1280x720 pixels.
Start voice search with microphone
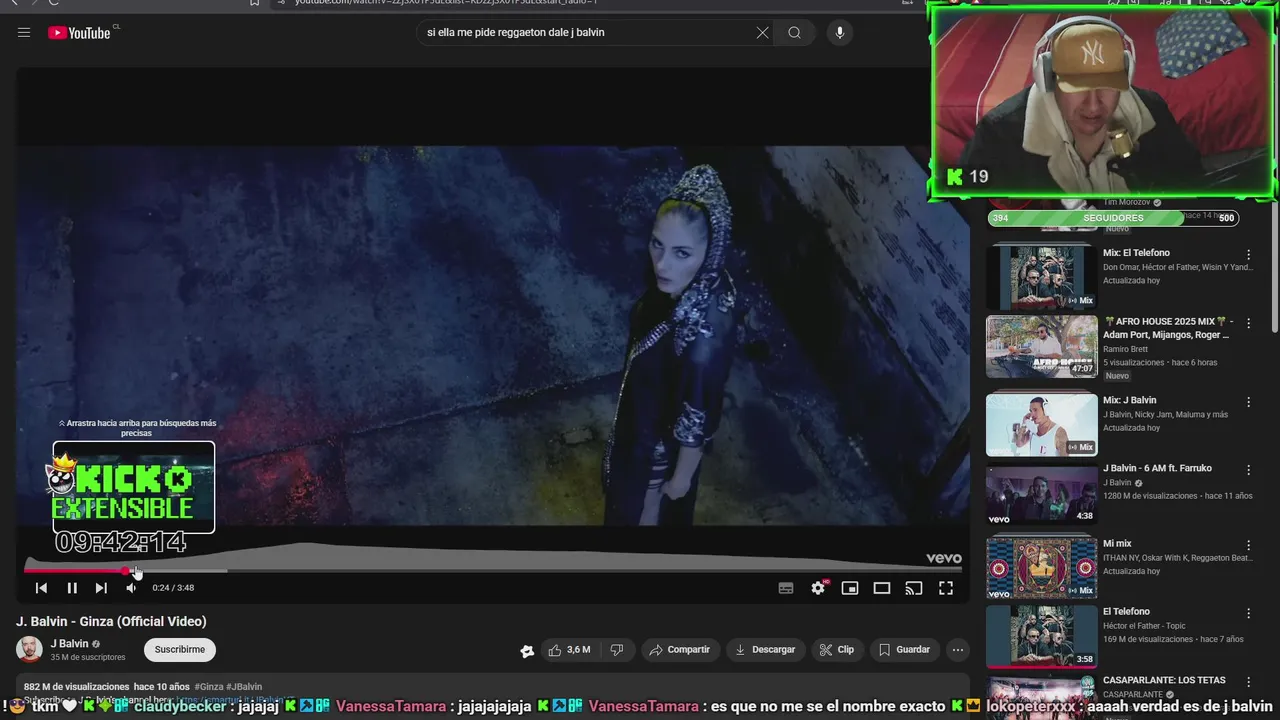(839, 33)
